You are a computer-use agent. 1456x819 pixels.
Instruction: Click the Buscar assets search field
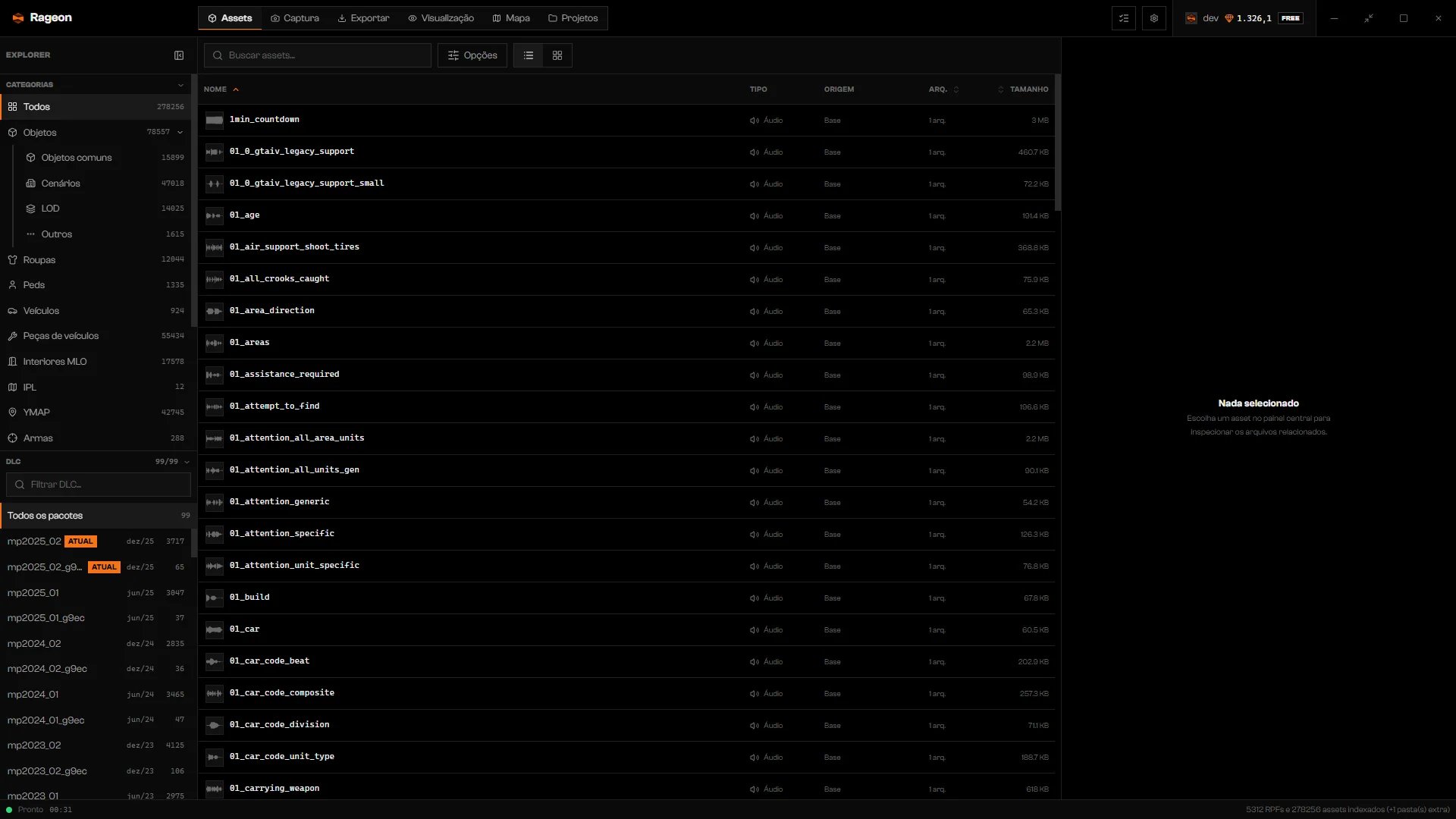click(318, 55)
